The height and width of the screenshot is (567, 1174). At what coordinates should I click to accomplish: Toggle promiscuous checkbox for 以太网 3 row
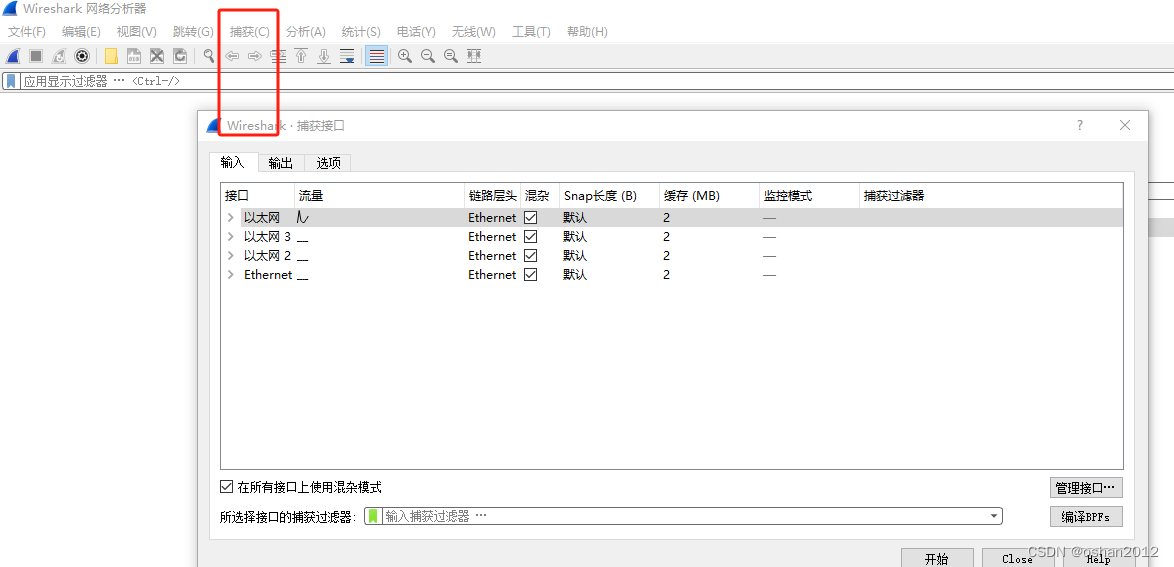tap(531, 237)
